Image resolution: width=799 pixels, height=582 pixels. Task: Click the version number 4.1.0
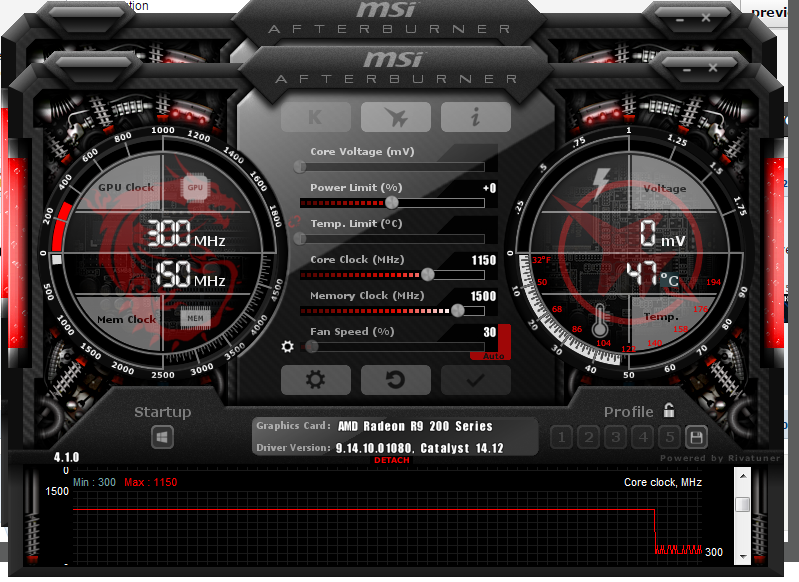(66, 457)
